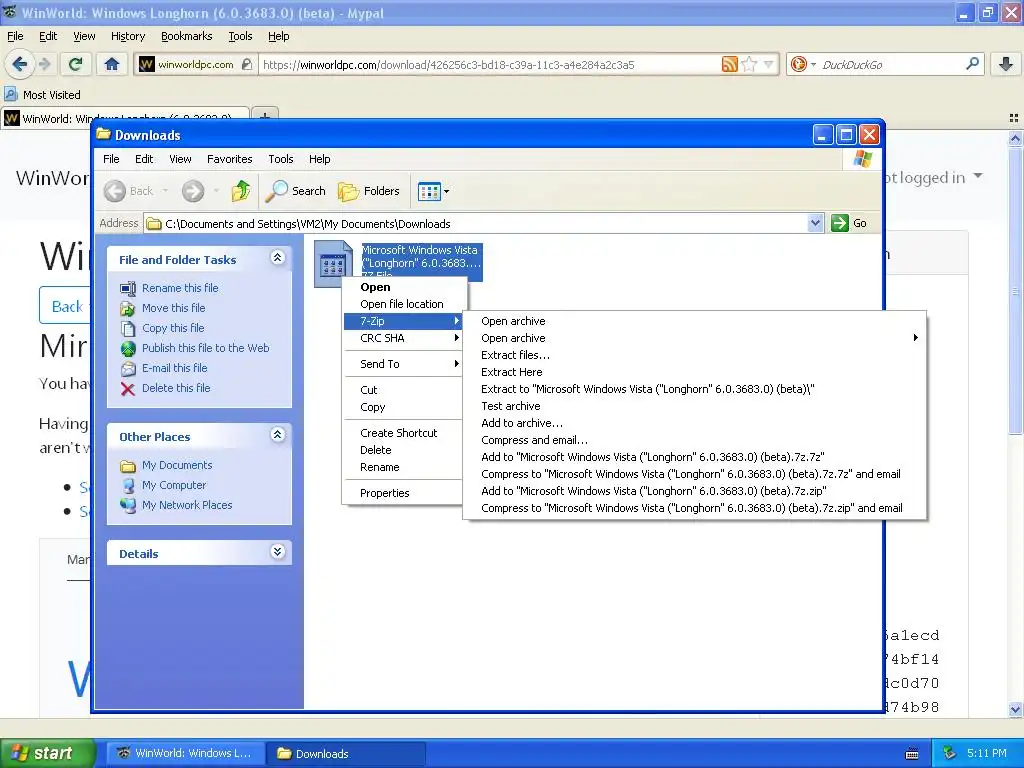The height and width of the screenshot is (768, 1024).
Task: Click Delete this file task
Action: click(176, 388)
